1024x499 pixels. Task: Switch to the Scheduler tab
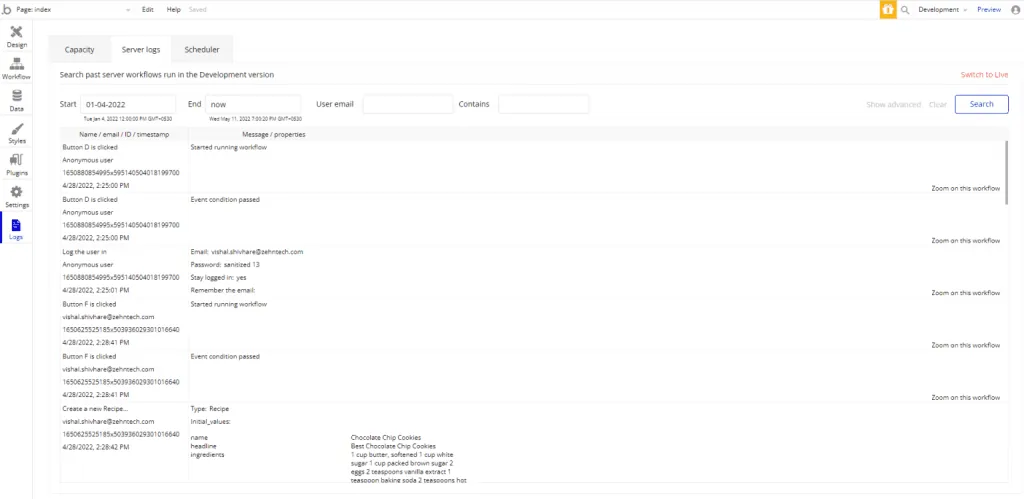point(202,50)
